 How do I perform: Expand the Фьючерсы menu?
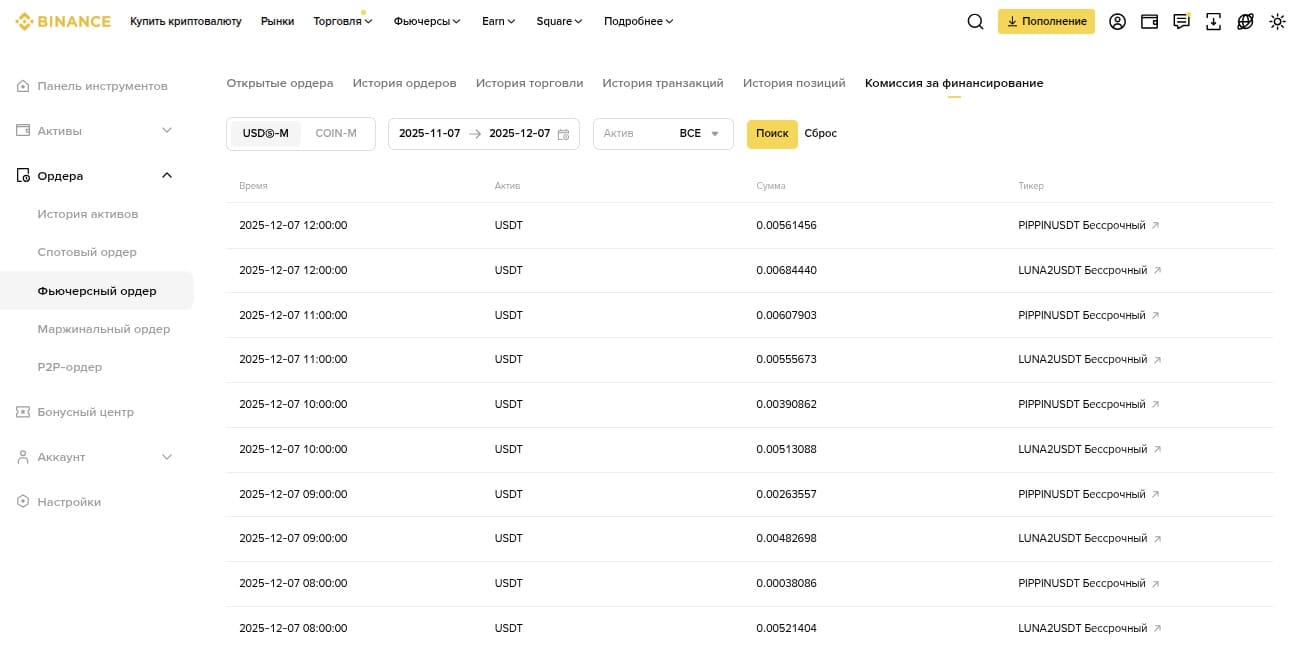tap(428, 21)
